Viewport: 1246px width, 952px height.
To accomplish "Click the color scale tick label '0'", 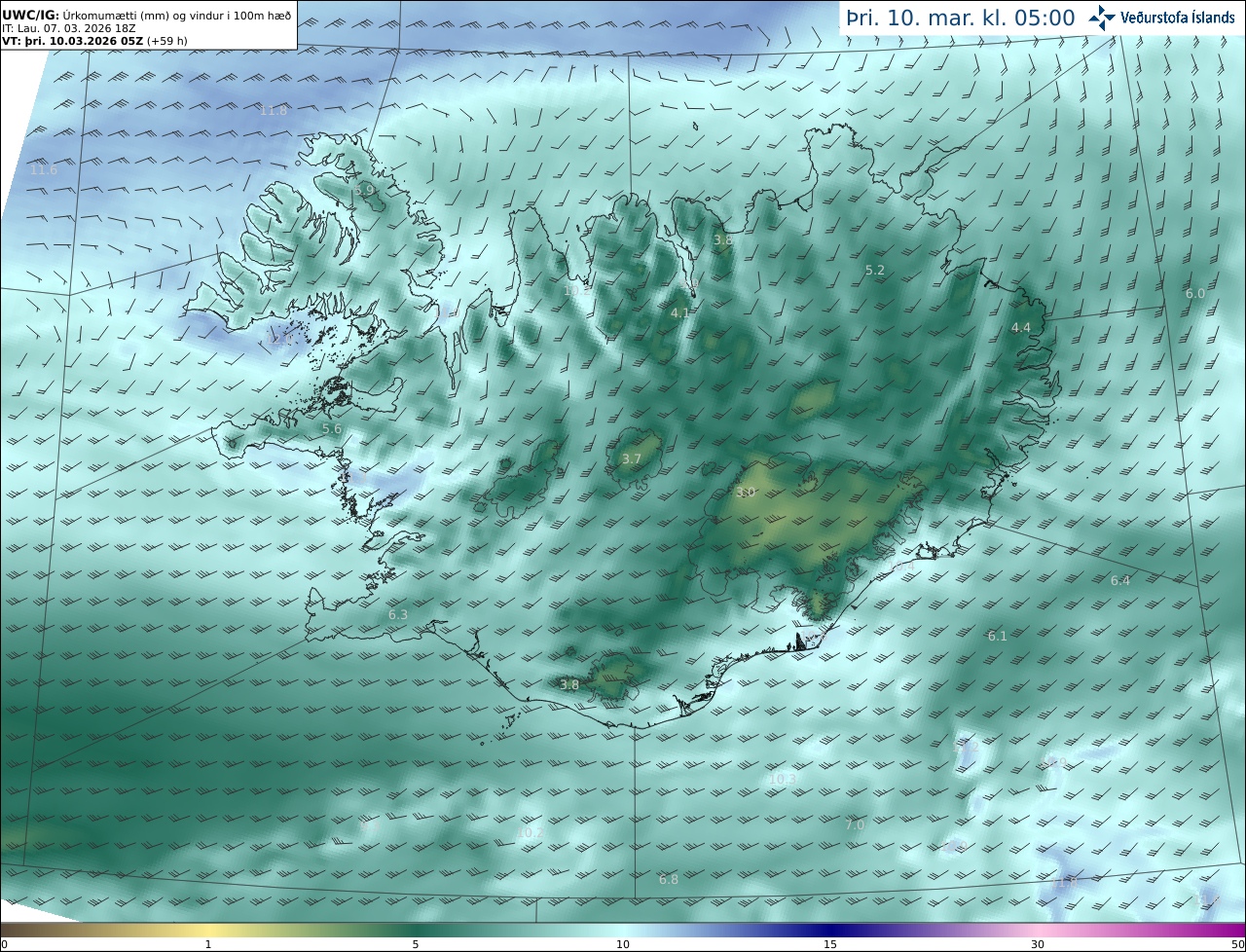I will tap(4, 944).
